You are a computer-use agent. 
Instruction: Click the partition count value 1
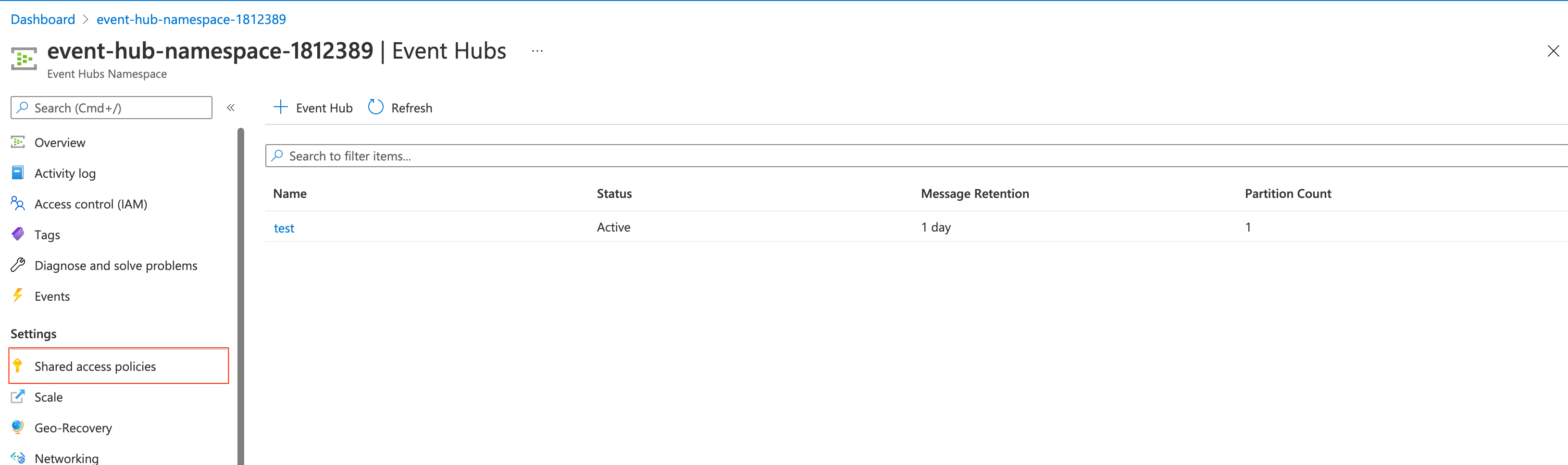point(1248,227)
